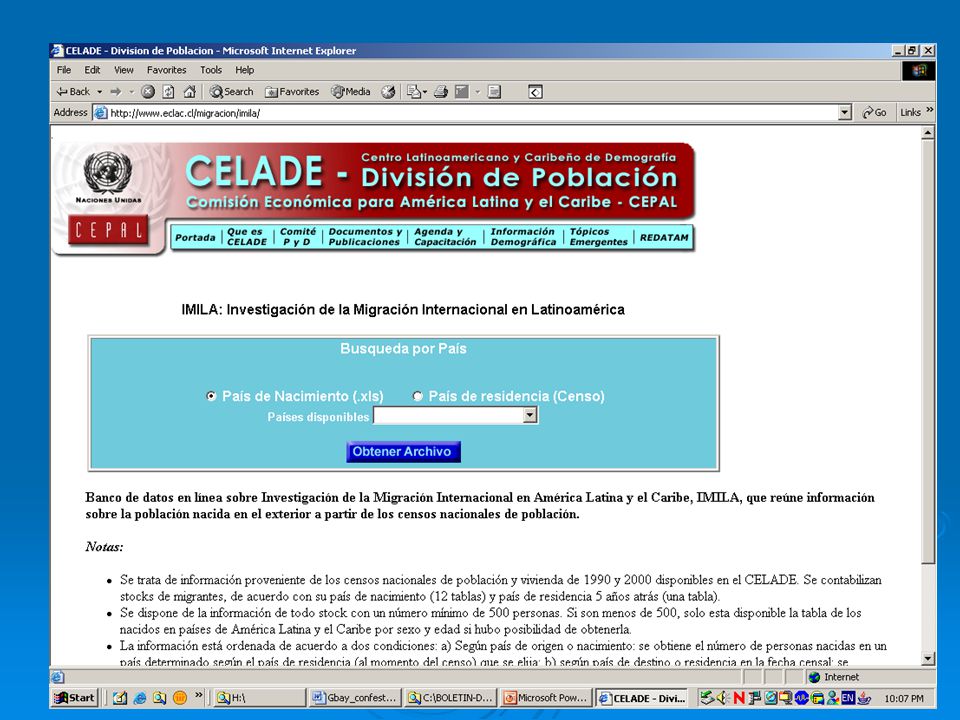The height and width of the screenshot is (720, 960).
Task: Switch to Gbay_confest taskbar button
Action: [355, 697]
